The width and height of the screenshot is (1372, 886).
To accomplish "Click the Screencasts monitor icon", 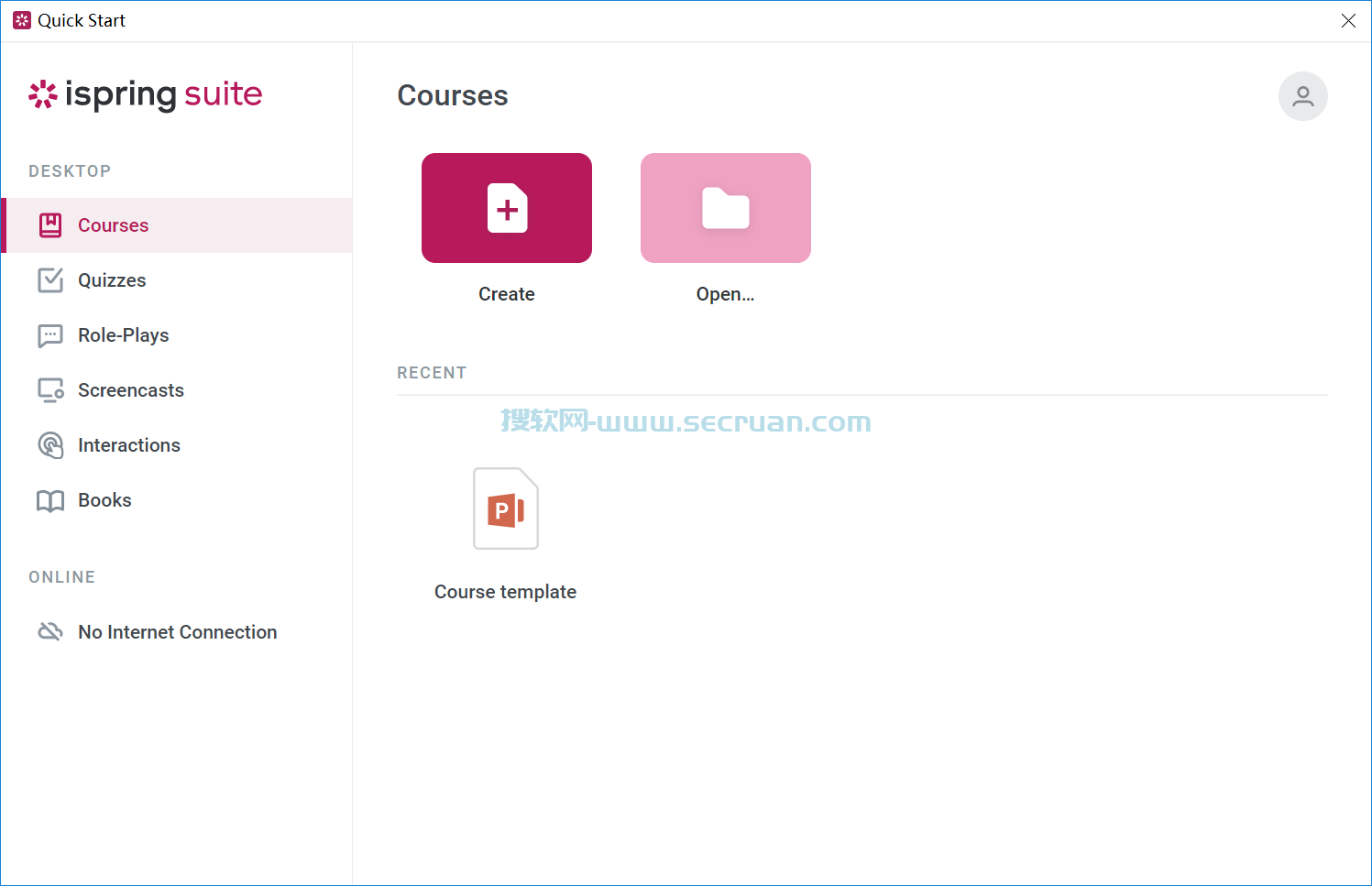I will pos(50,390).
